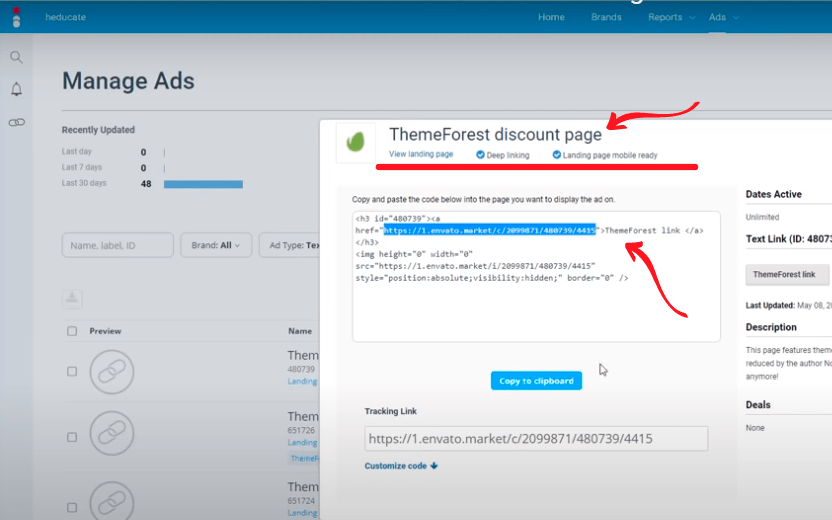Expand the Reports menu

coord(671,17)
